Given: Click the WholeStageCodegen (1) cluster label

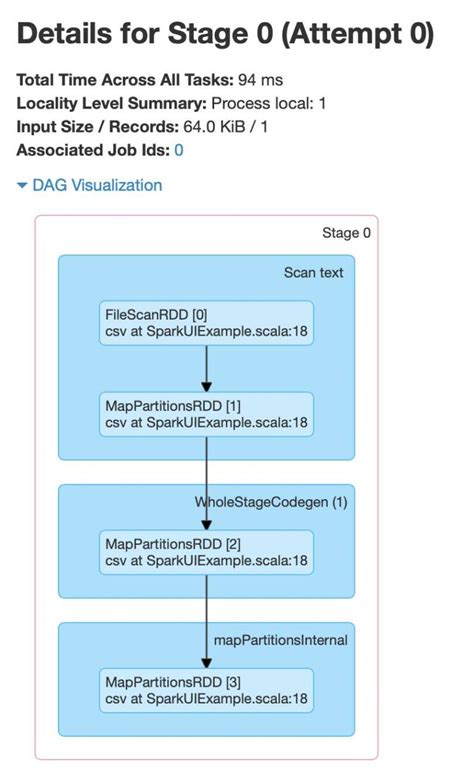Looking at the screenshot, I should point(271,502).
